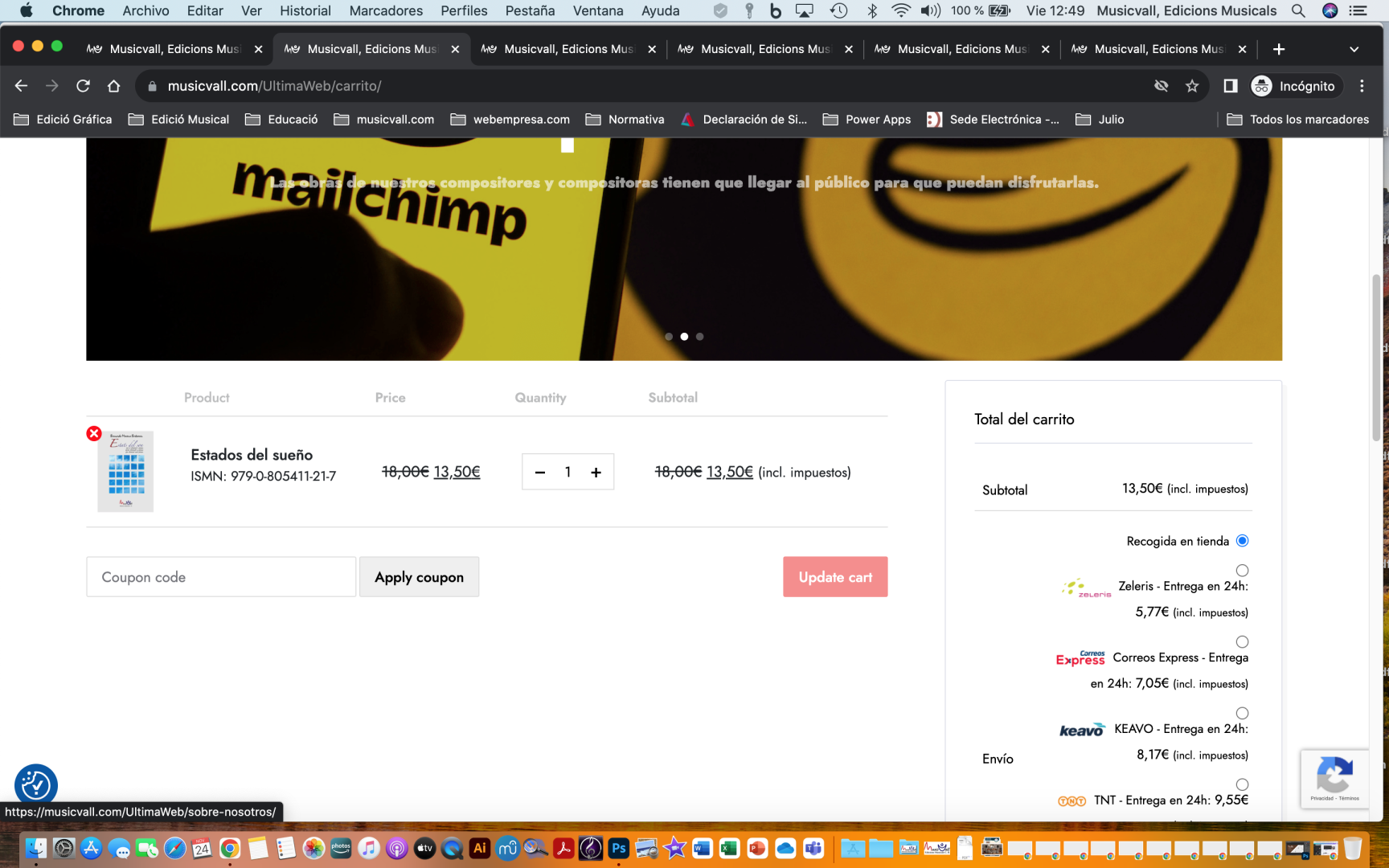This screenshot has width=1389, height=868.
Task: Toggle the side panel icon
Action: (1230, 86)
